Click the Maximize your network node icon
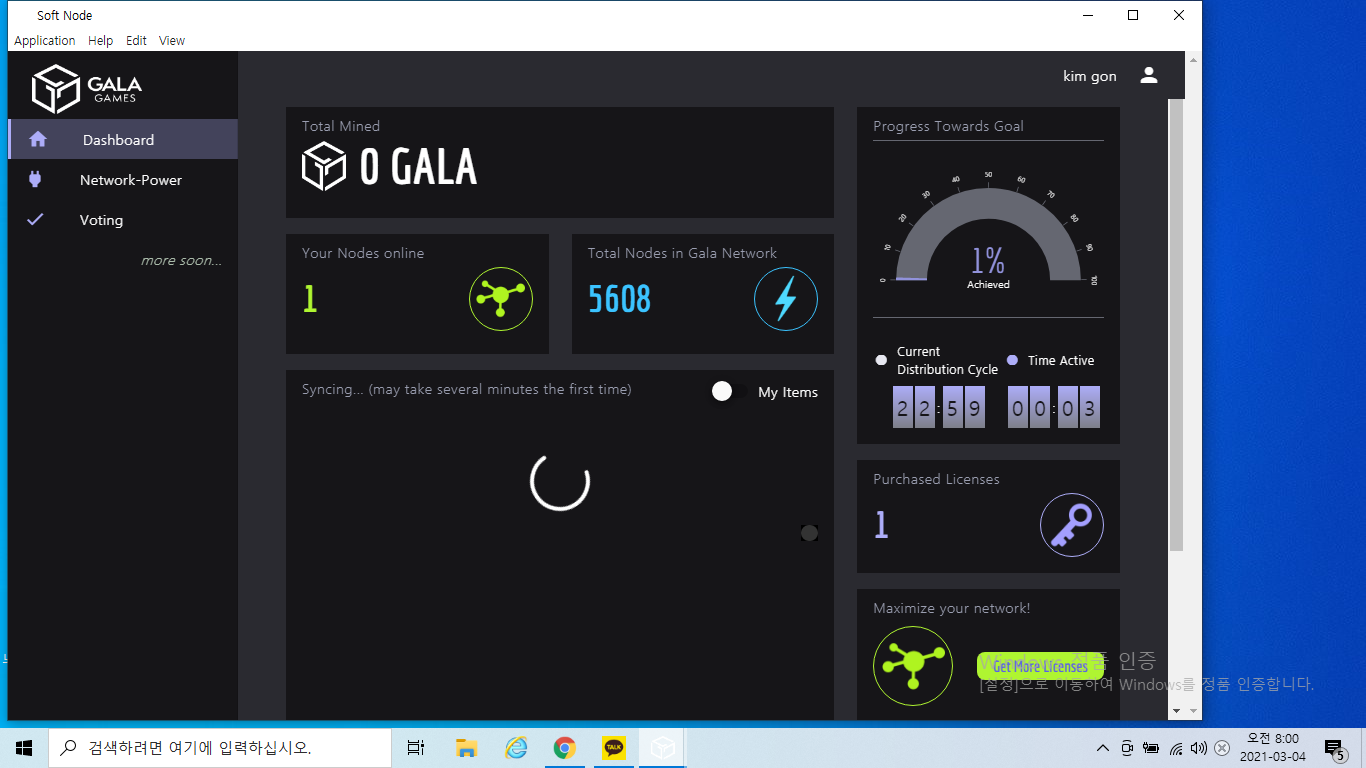The width and height of the screenshot is (1366, 768). pos(913,666)
